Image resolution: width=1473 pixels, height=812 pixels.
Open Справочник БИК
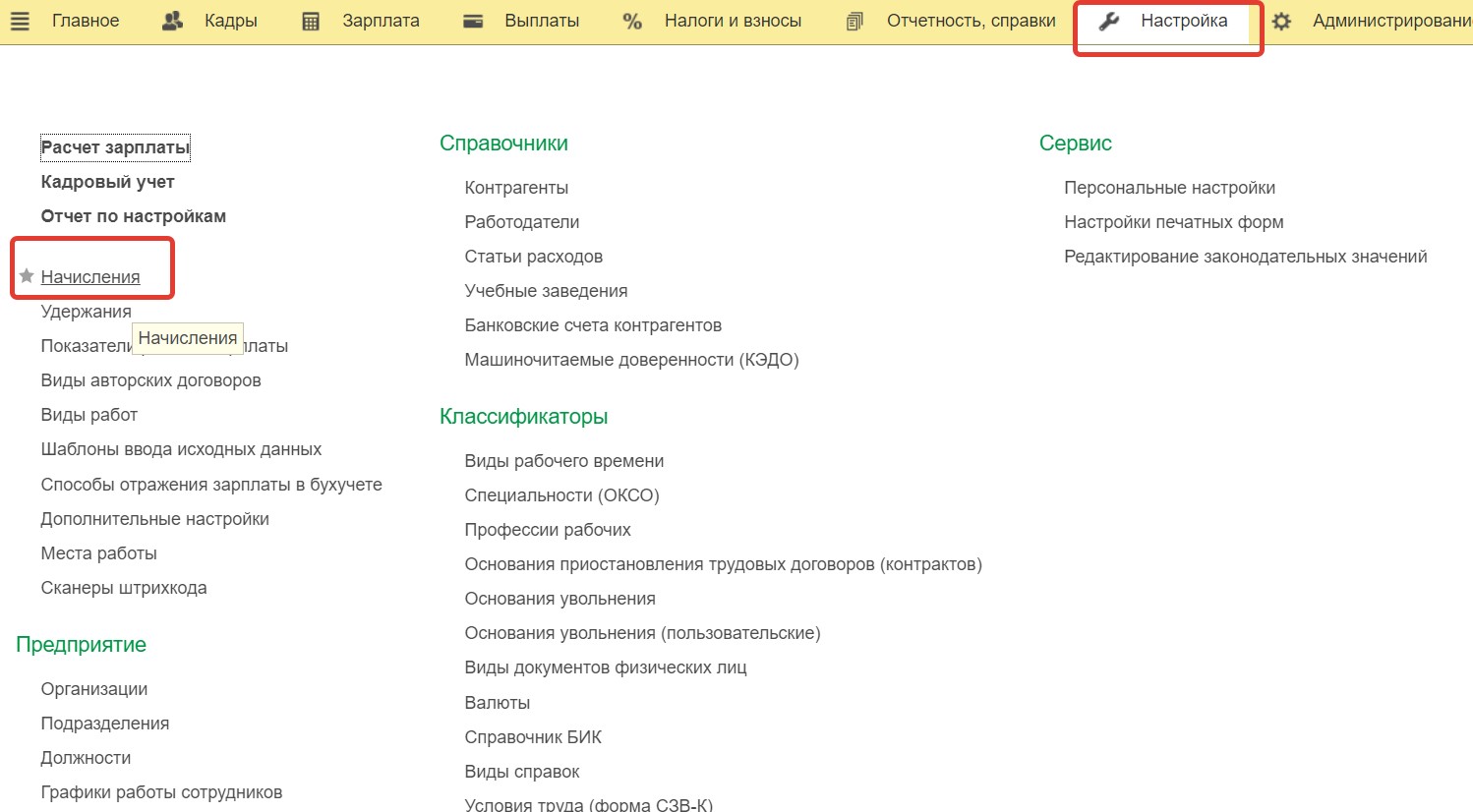533,737
